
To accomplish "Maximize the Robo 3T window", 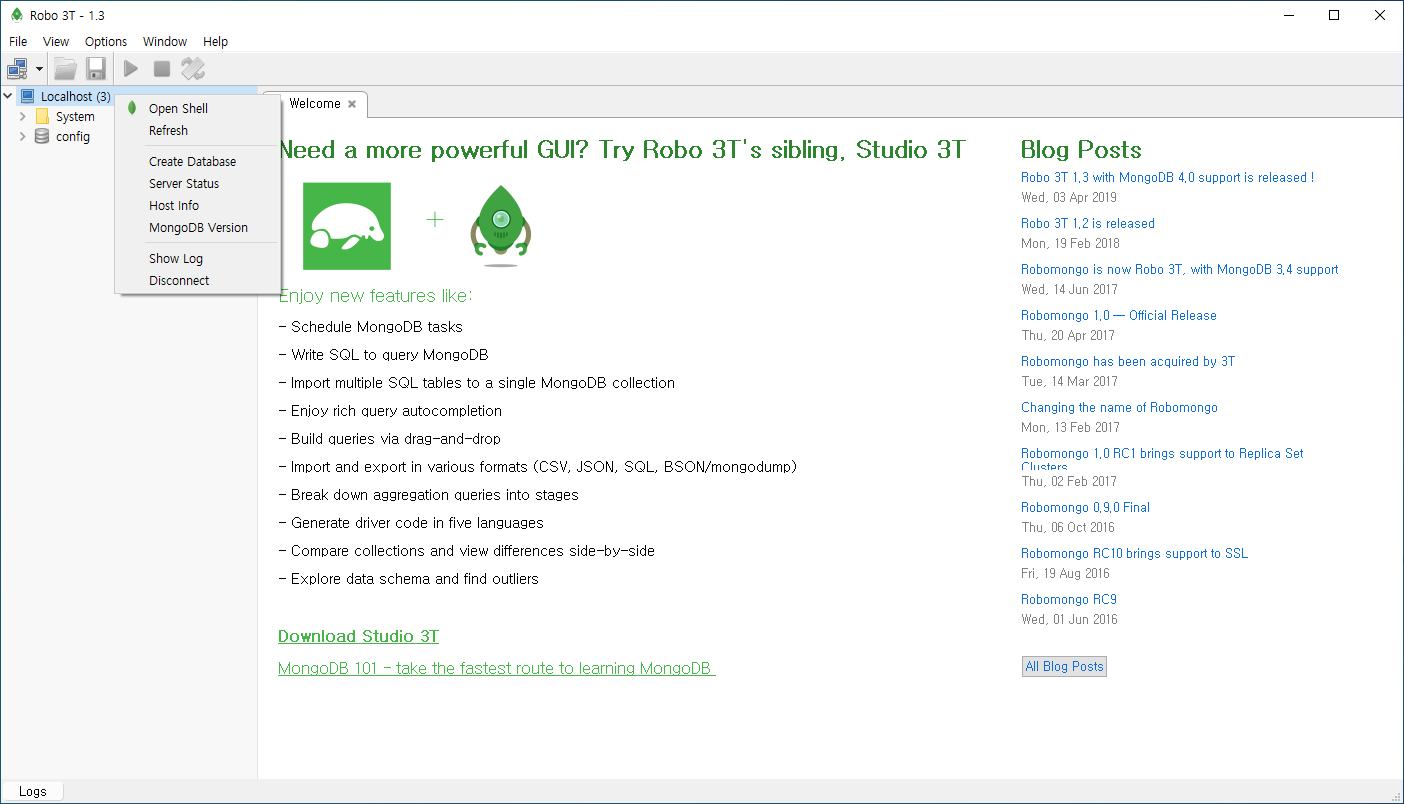I will 1334,15.
